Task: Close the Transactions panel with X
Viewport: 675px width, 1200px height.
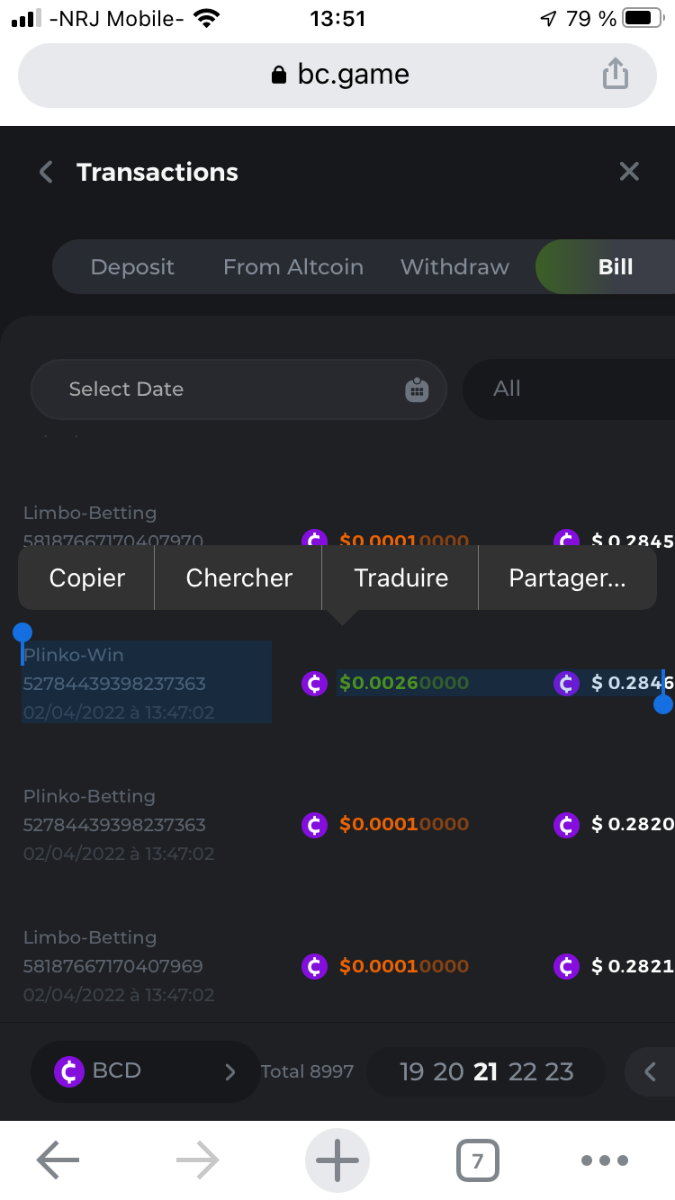Action: coord(629,172)
